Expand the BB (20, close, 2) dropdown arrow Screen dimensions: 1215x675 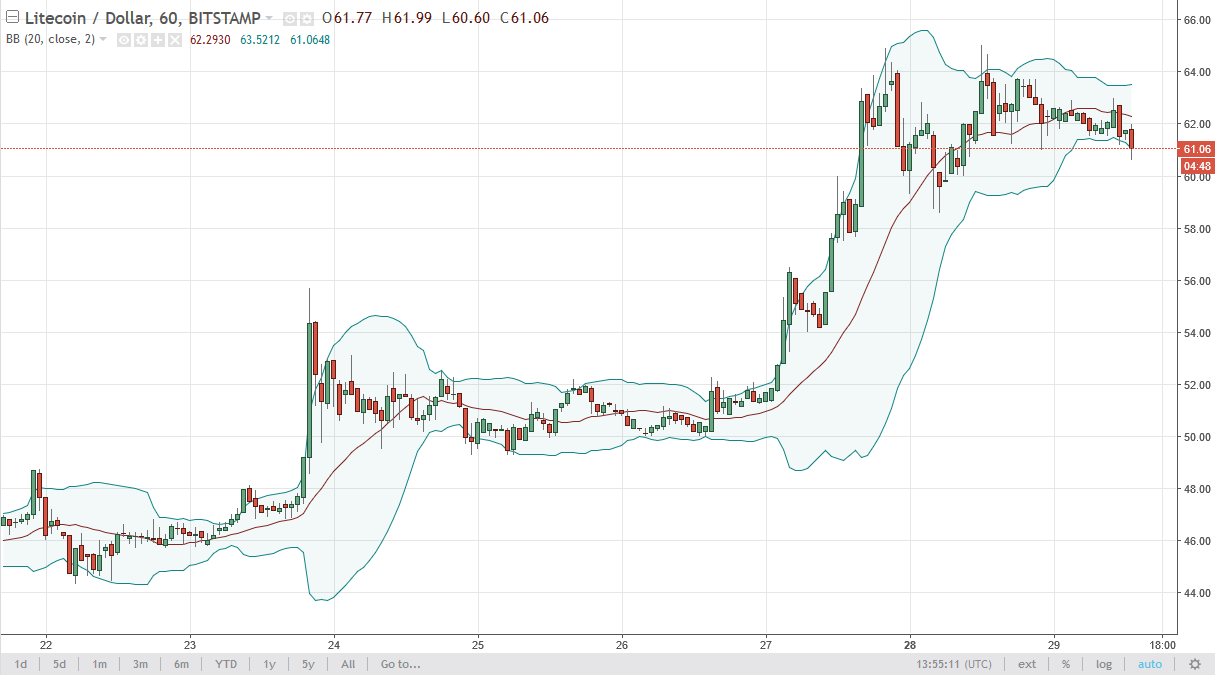click(103, 39)
